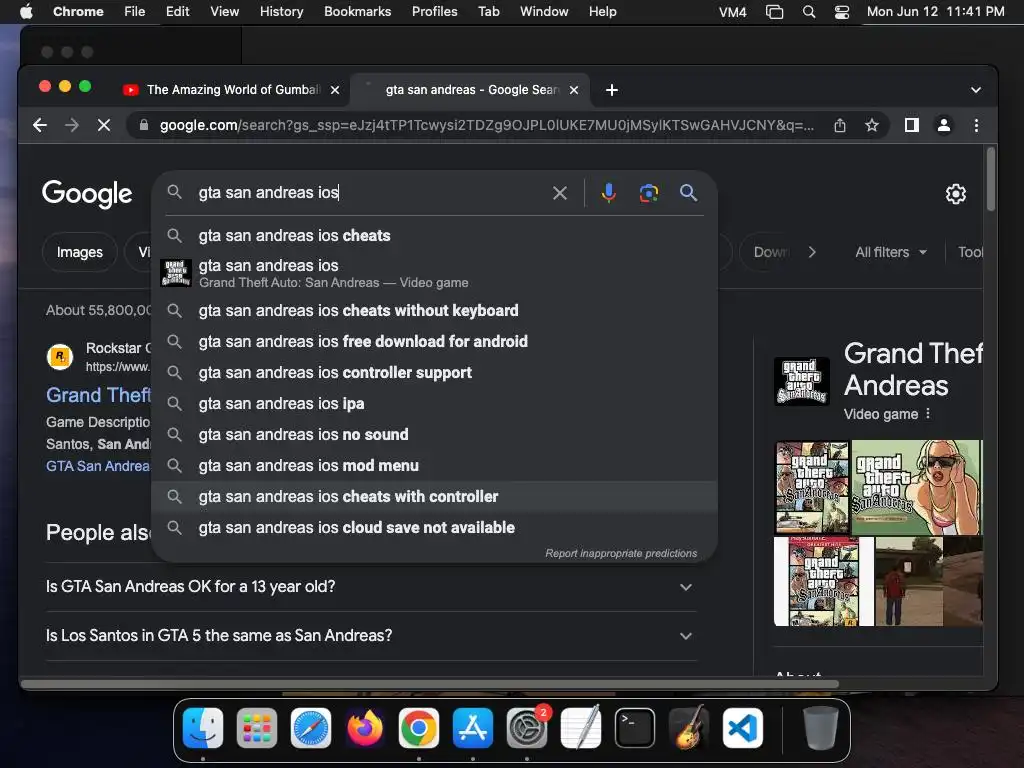Open a new tab with plus button
This screenshot has width=1024, height=768.
pos(611,90)
